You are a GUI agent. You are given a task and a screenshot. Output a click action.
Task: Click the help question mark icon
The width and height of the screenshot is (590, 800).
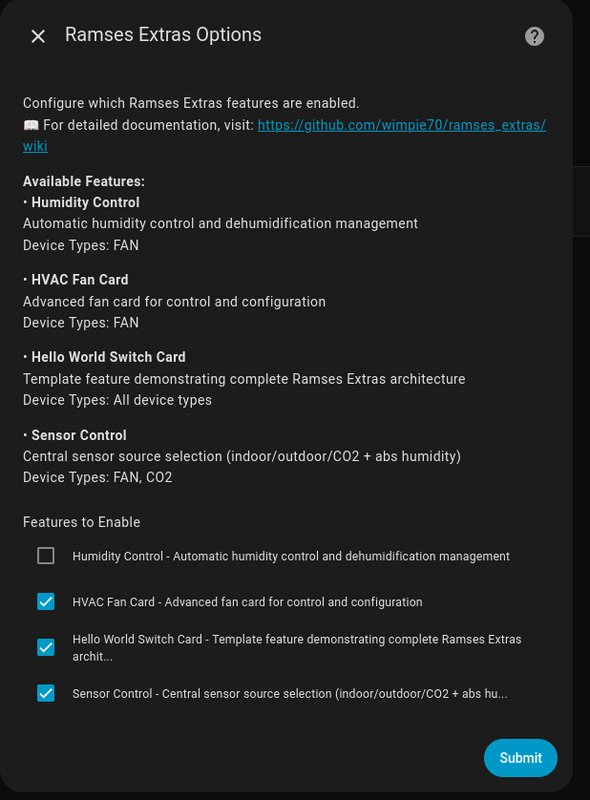[x=533, y=36]
